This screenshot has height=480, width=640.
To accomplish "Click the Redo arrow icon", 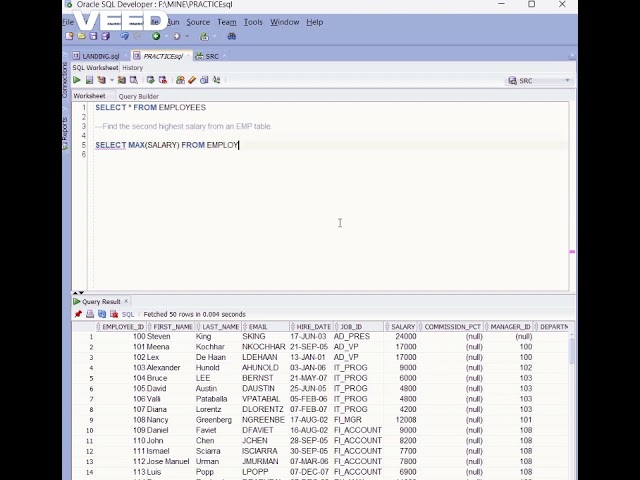I will point(137,36).
